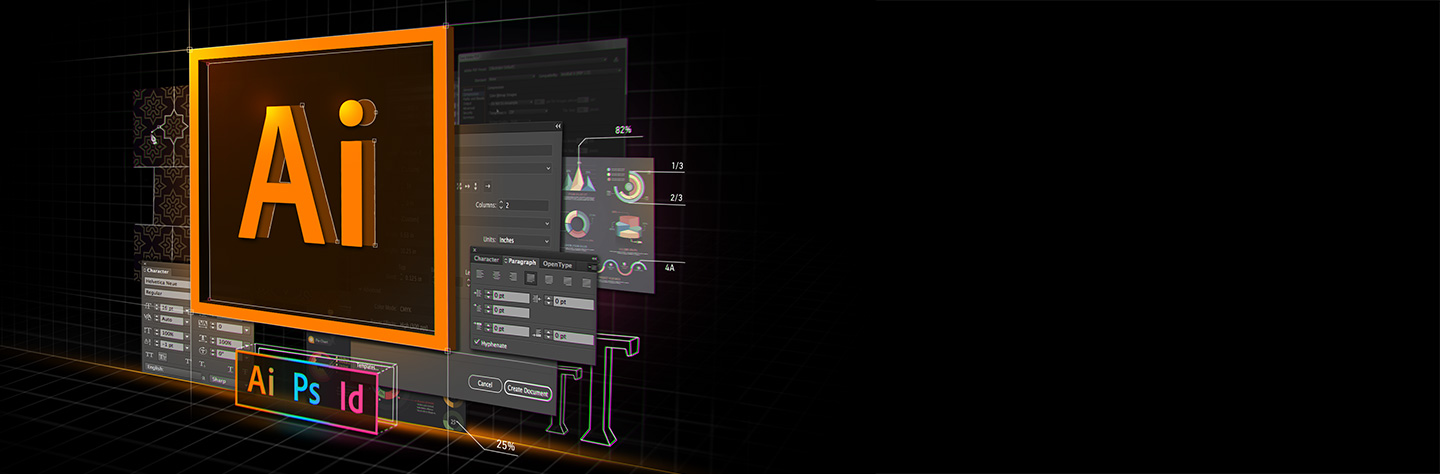The image size is (1440, 474).
Task: Click the donut chart in infographic
Action: (577, 224)
